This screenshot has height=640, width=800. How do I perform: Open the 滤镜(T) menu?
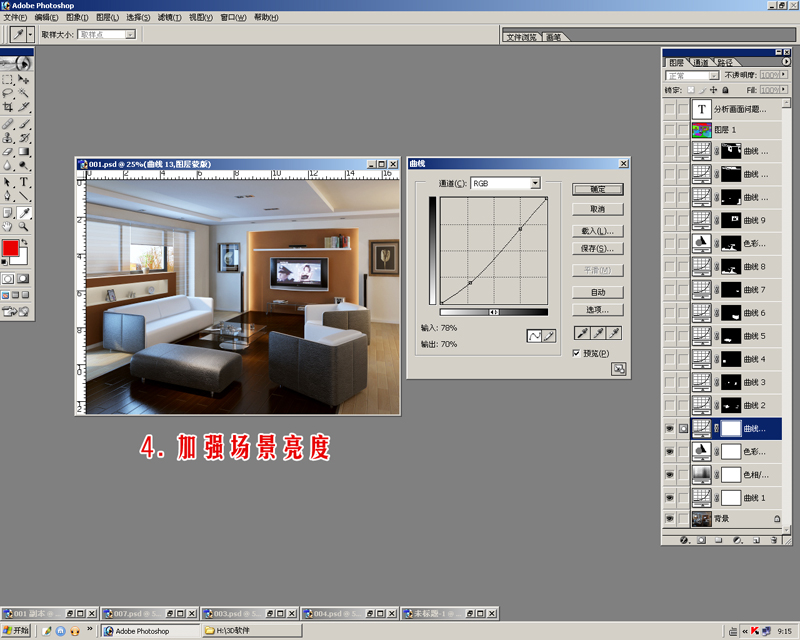click(169, 17)
